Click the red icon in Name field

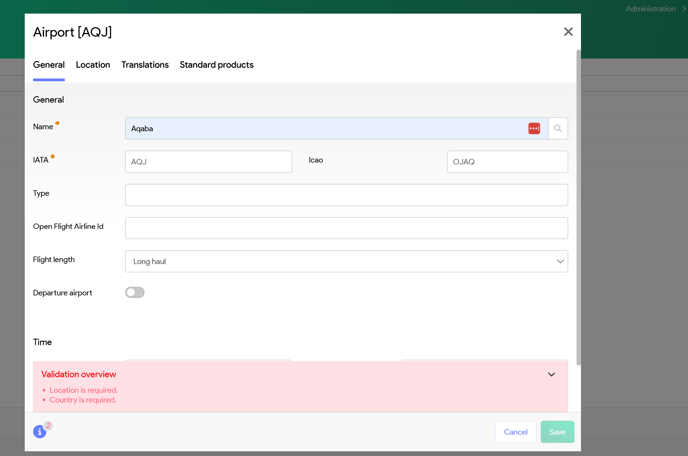pyautogui.click(x=534, y=128)
